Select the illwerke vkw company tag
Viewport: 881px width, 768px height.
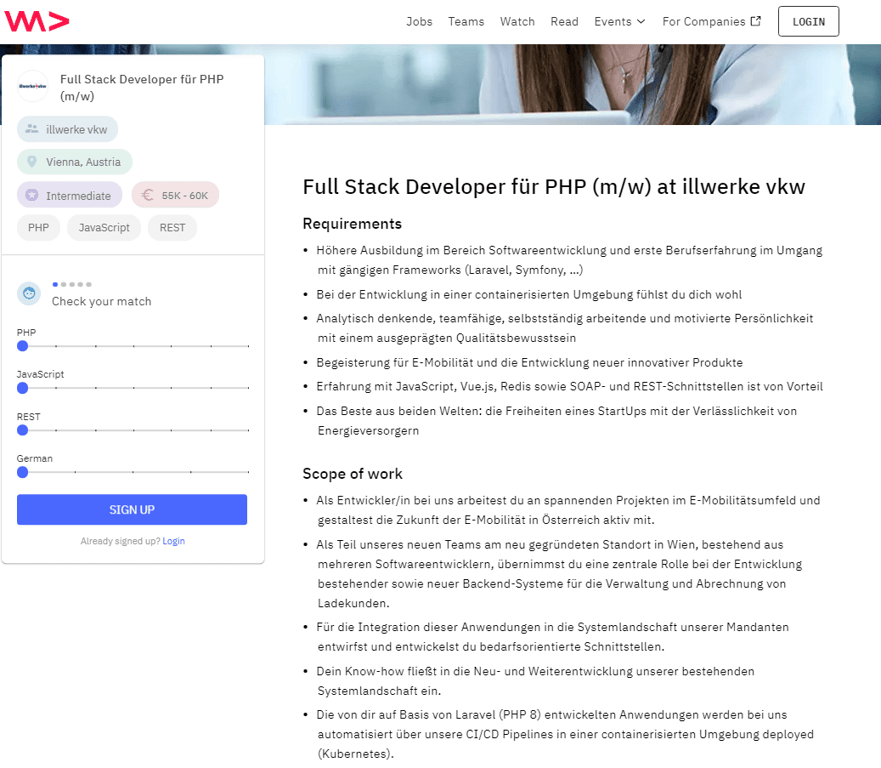tap(67, 129)
